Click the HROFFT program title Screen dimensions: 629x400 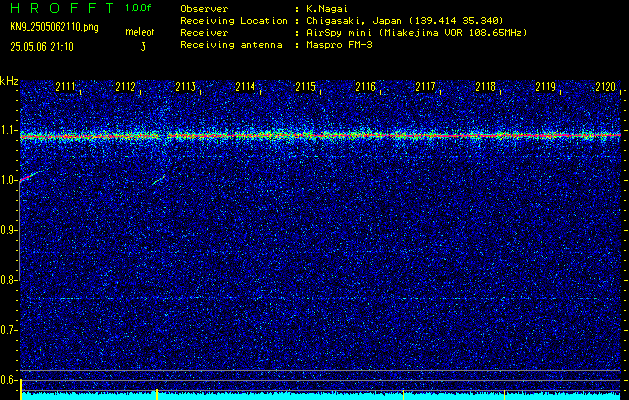[62, 8]
